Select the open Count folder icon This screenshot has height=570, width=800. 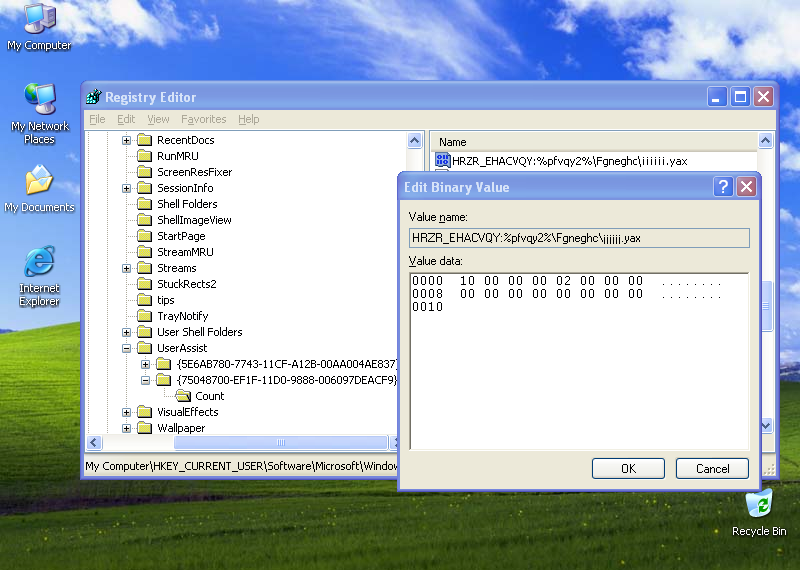[183, 396]
